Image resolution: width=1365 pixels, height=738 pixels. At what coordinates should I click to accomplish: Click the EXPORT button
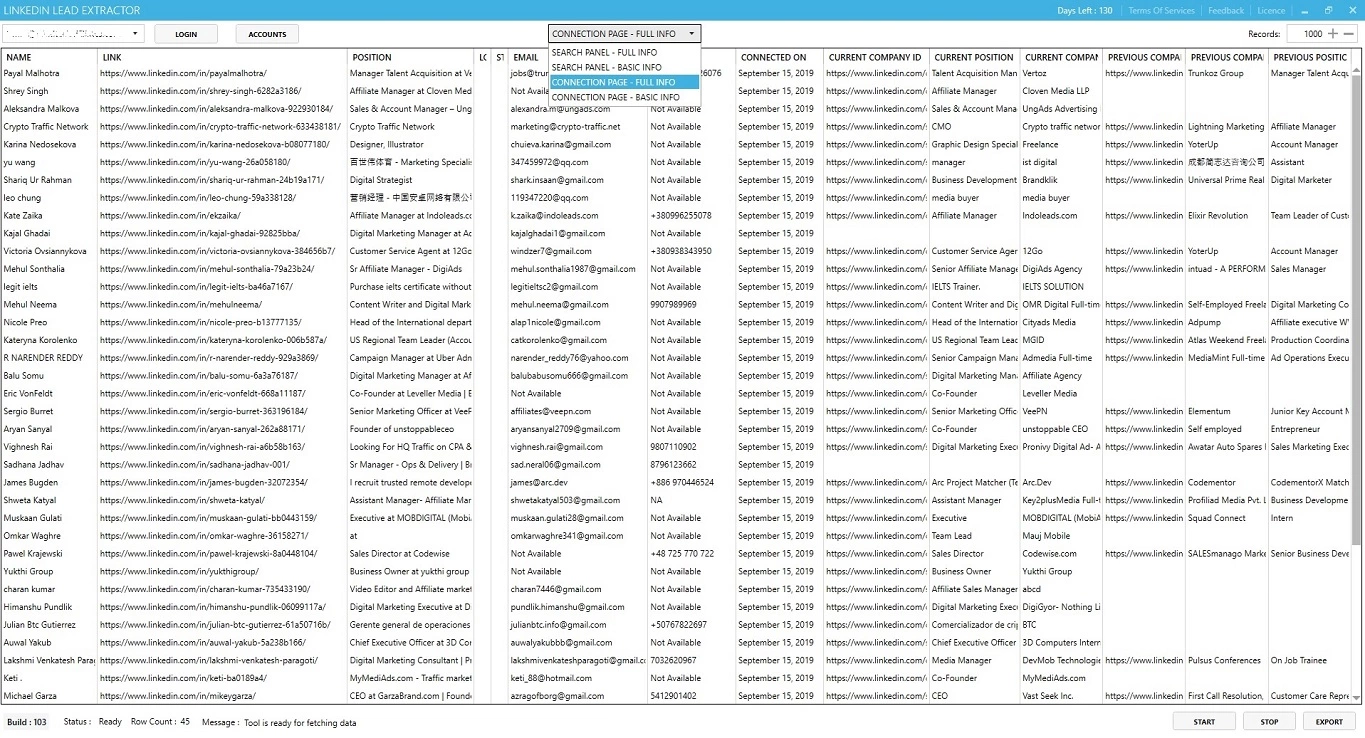[1329, 721]
